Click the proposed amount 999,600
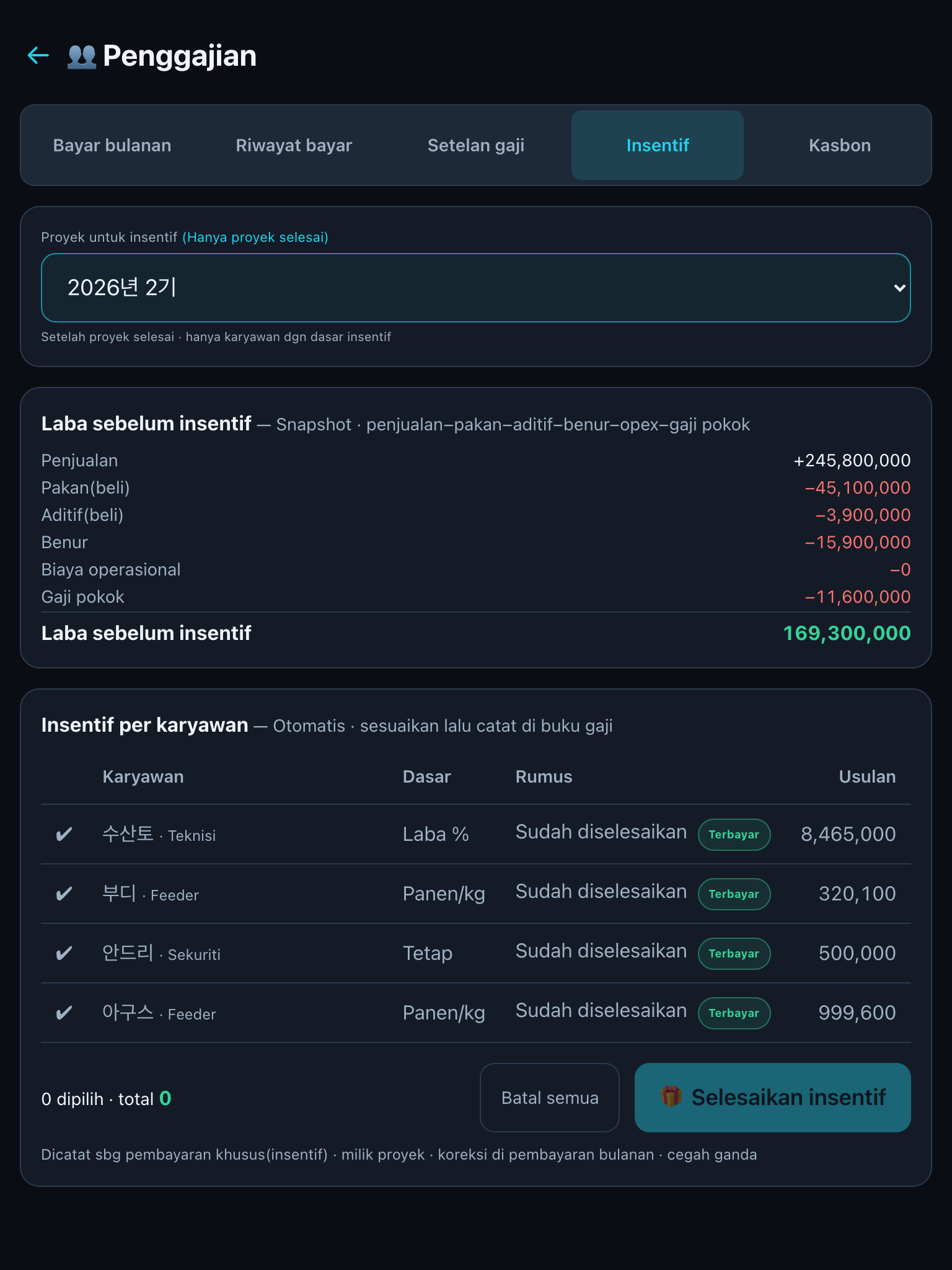The image size is (952, 1270). (857, 1013)
